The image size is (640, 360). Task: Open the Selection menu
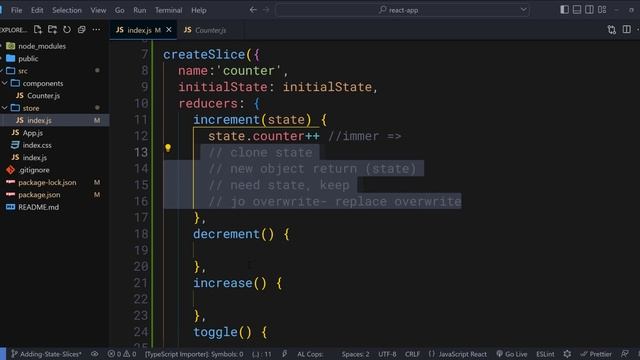(x=67, y=10)
